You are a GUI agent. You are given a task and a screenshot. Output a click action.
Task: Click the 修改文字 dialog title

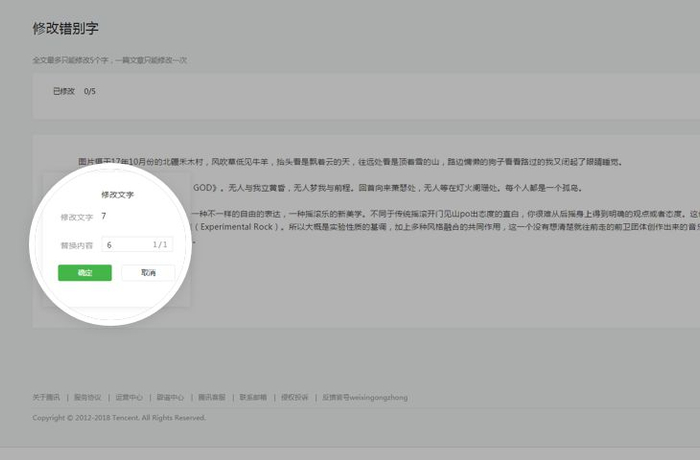pyautogui.click(x=117, y=195)
